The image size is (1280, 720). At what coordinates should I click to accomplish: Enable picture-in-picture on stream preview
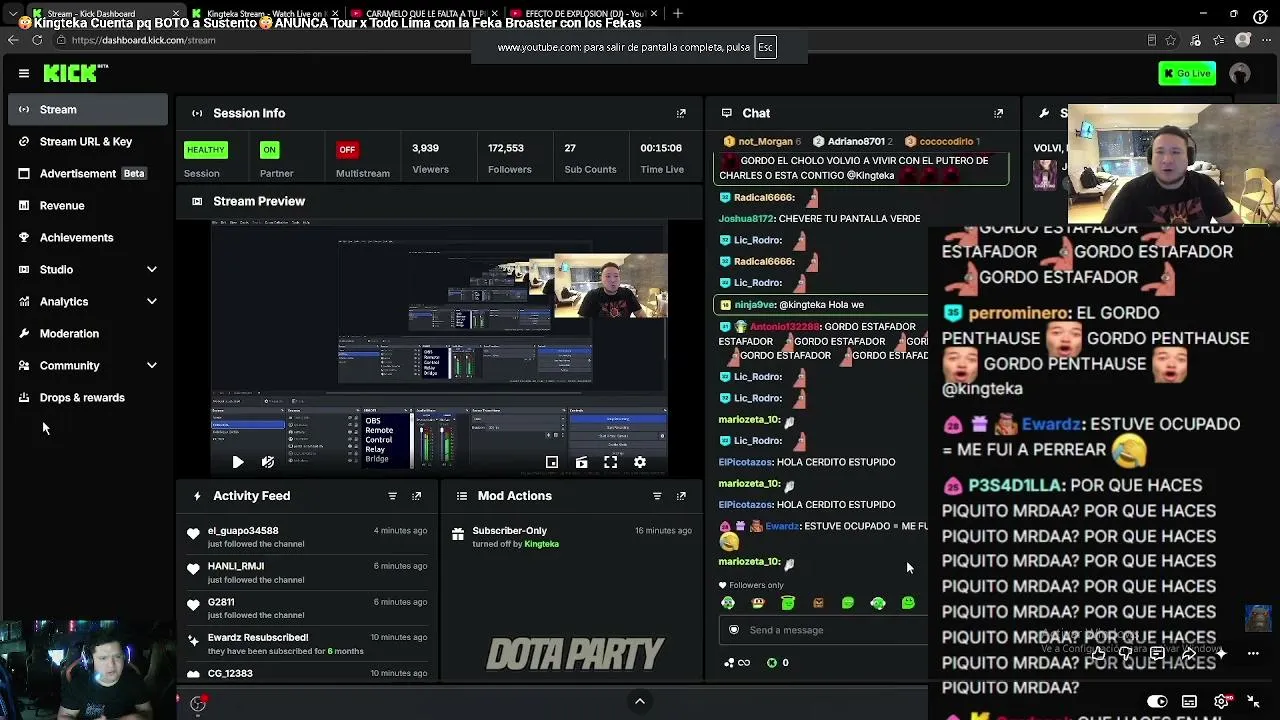coord(552,462)
